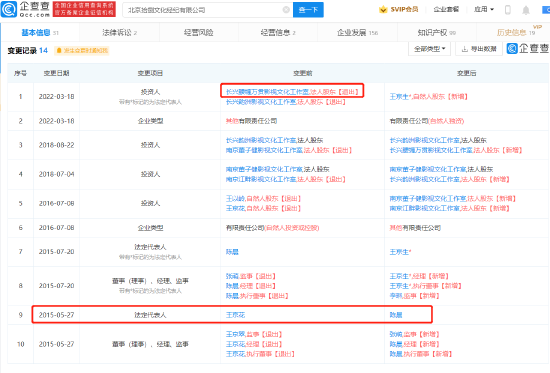Screen dimensions: 550x373
Task: Click 其他有限责任公司 cell in row 2
Action: click(x=251, y=121)
